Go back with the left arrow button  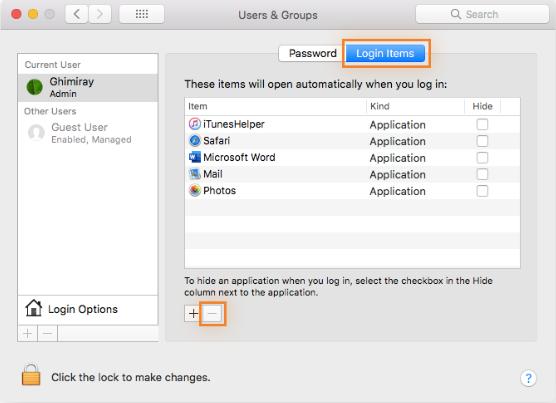(x=77, y=14)
